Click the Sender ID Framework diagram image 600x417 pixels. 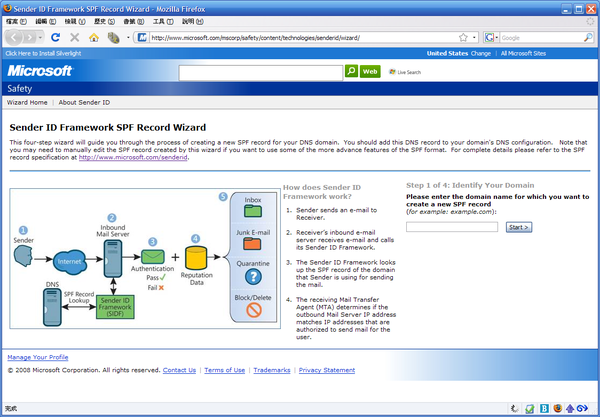coord(145,258)
